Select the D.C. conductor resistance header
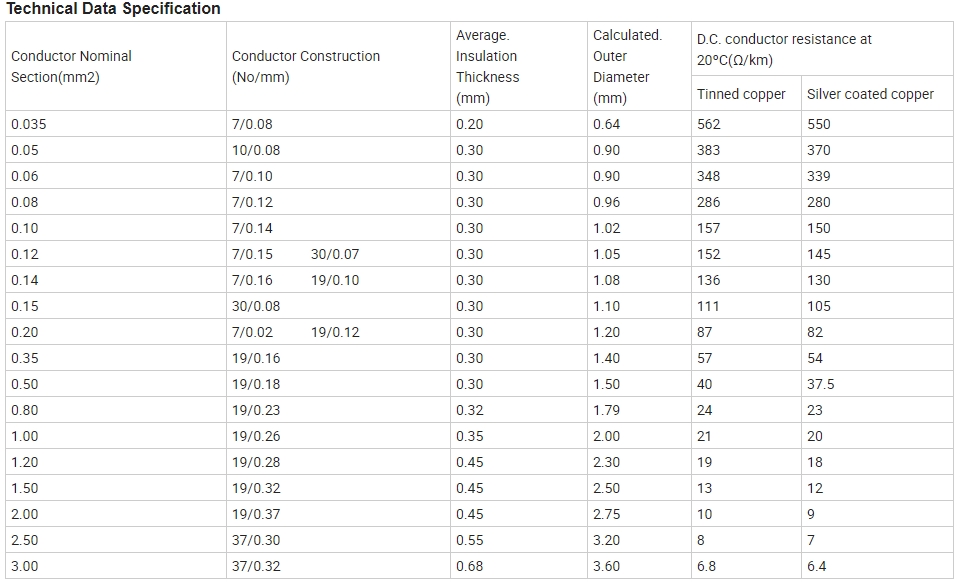963x585 pixels. click(822, 49)
